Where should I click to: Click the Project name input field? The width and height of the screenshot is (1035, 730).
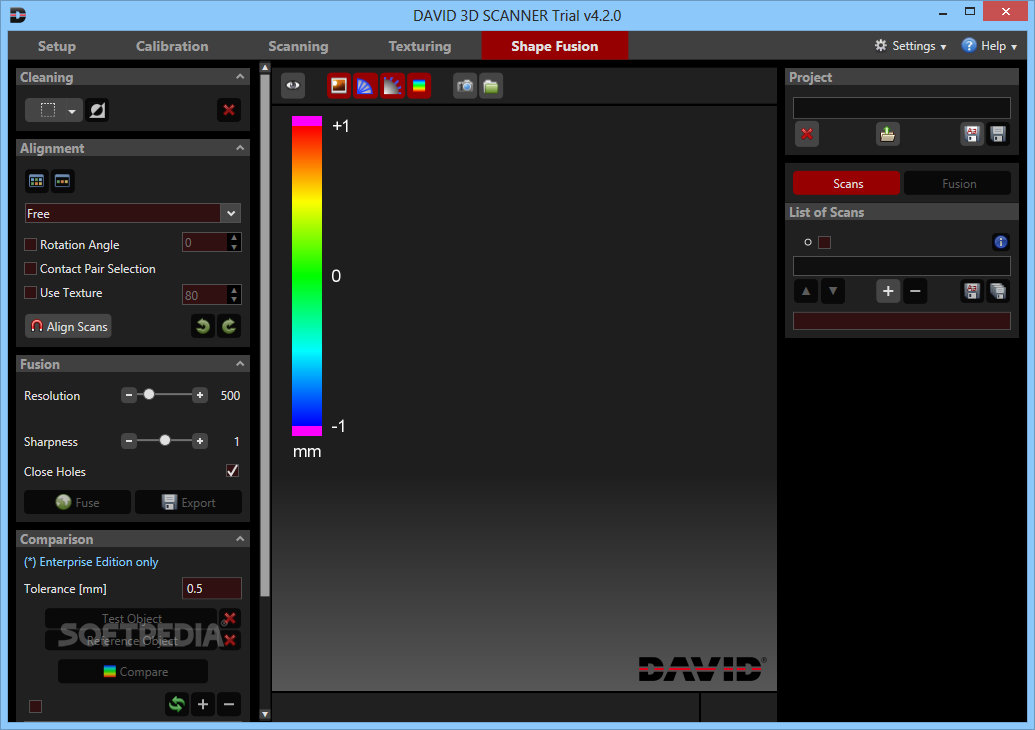tap(902, 108)
